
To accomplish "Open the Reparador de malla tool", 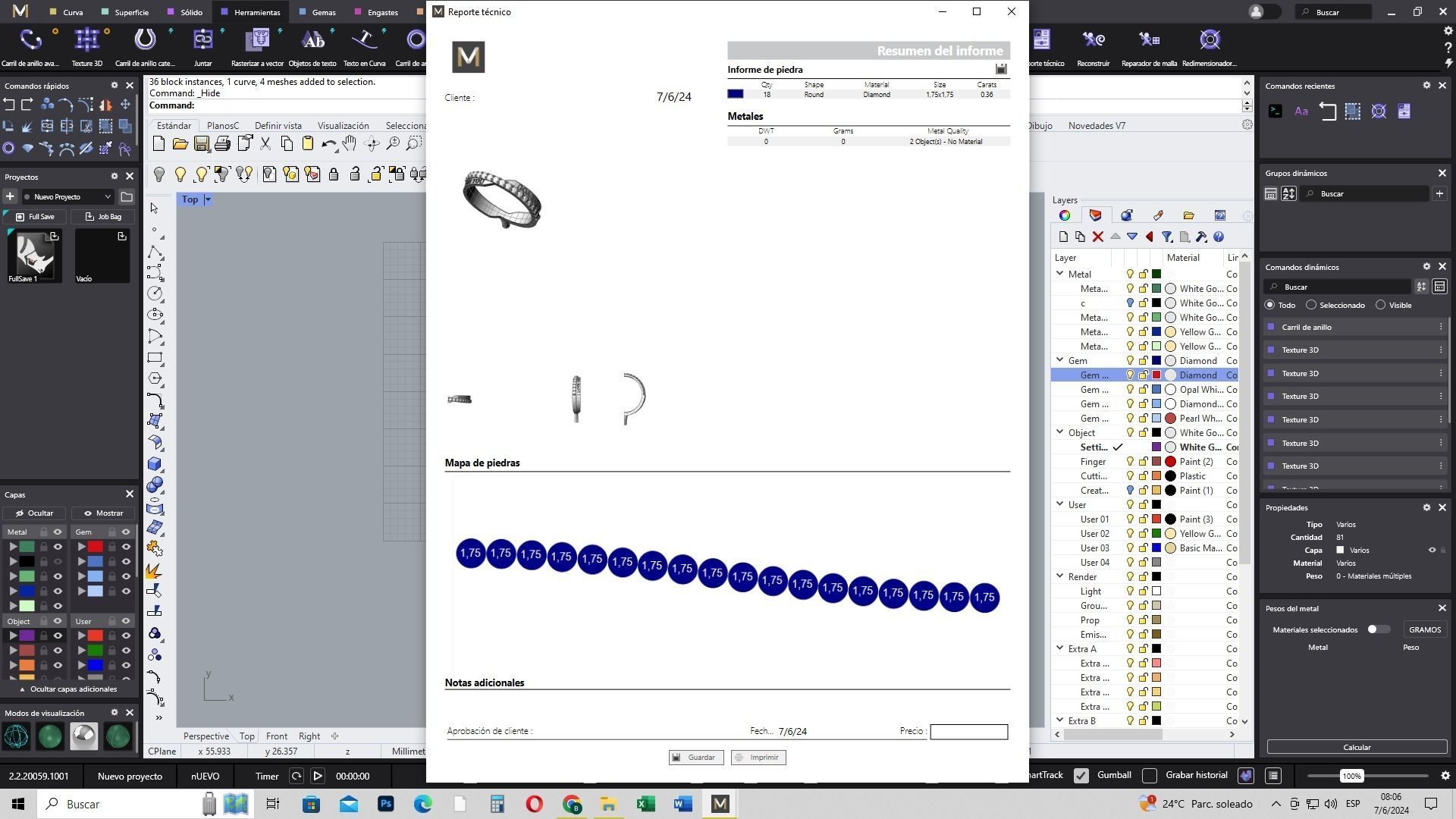I will 1149,40.
